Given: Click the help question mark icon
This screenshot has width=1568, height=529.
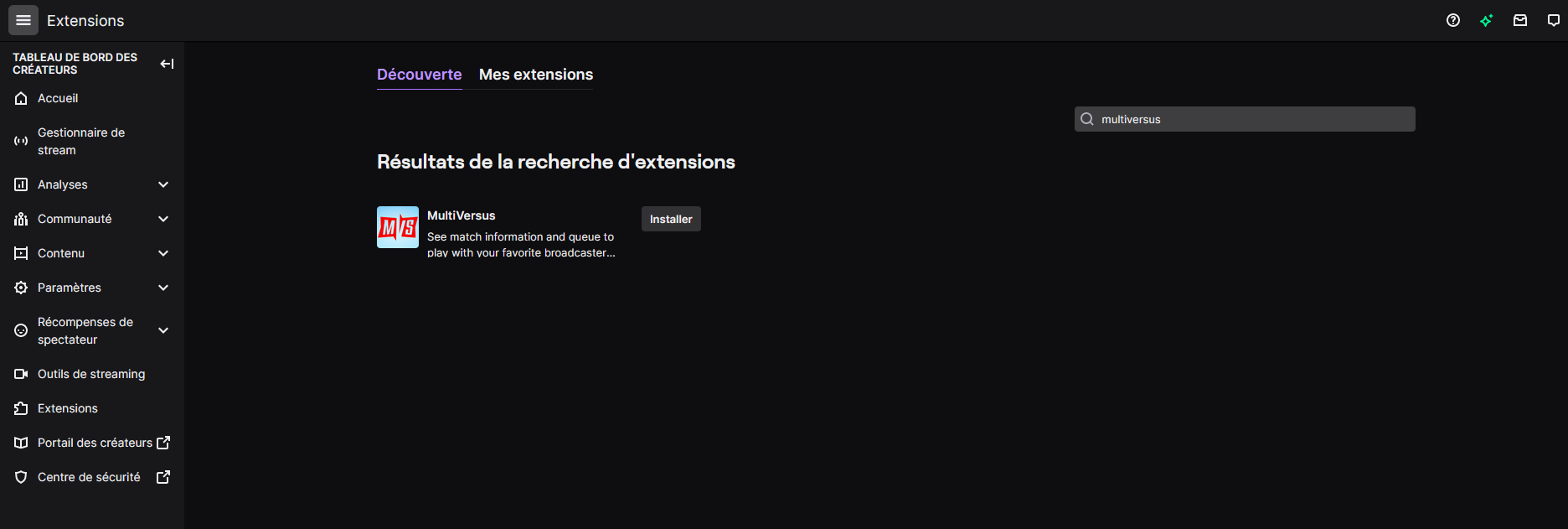Looking at the screenshot, I should click(1453, 20).
